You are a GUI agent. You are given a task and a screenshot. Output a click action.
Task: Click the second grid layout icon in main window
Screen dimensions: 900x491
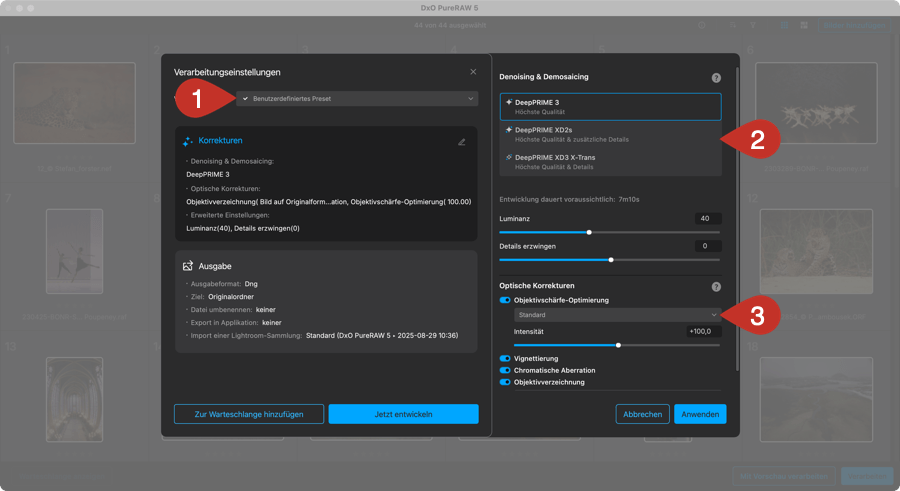pyautogui.click(x=804, y=25)
